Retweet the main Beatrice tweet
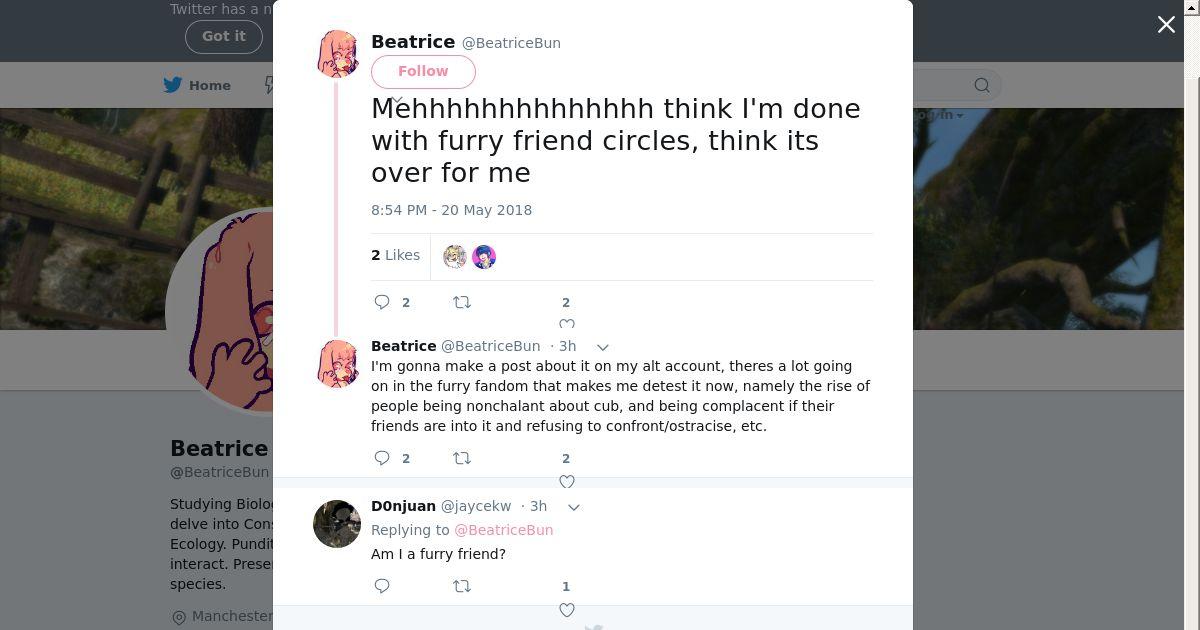 click(462, 302)
